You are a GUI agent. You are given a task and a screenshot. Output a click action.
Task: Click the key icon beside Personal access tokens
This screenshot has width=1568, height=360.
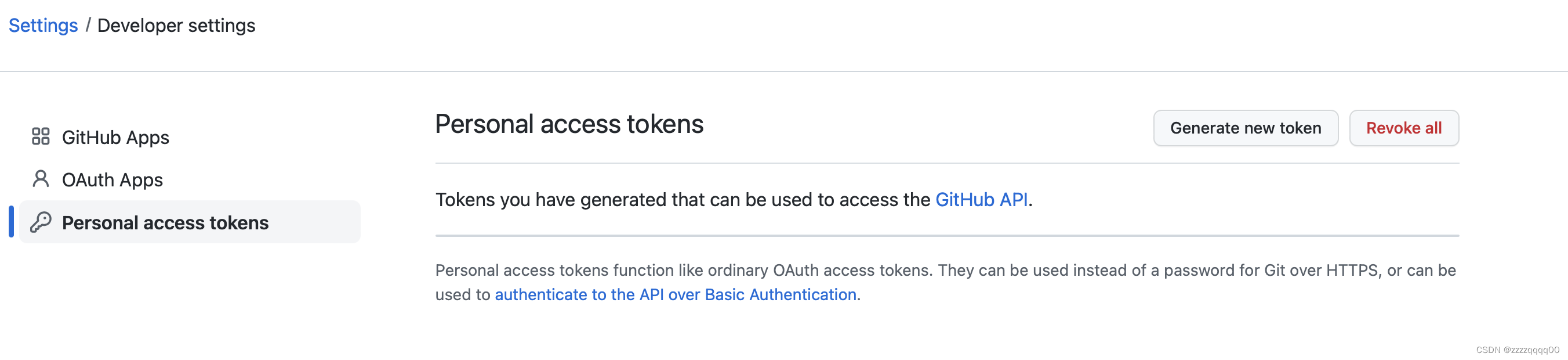click(41, 222)
